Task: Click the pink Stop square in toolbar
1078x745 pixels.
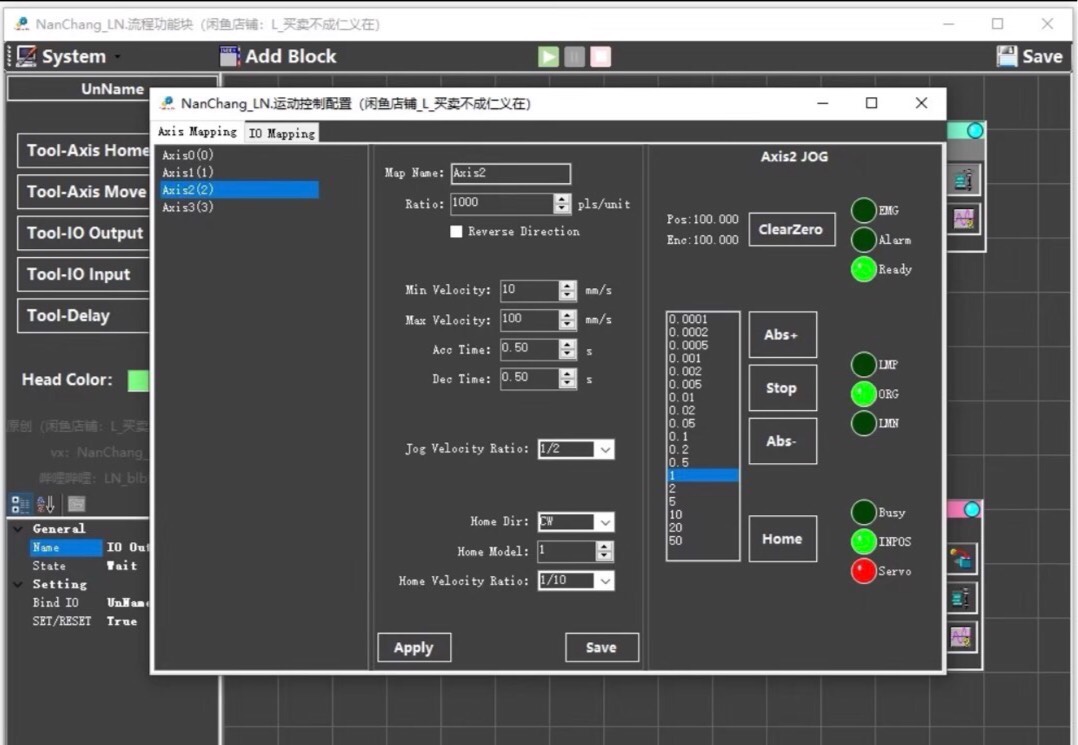Action: pos(600,56)
